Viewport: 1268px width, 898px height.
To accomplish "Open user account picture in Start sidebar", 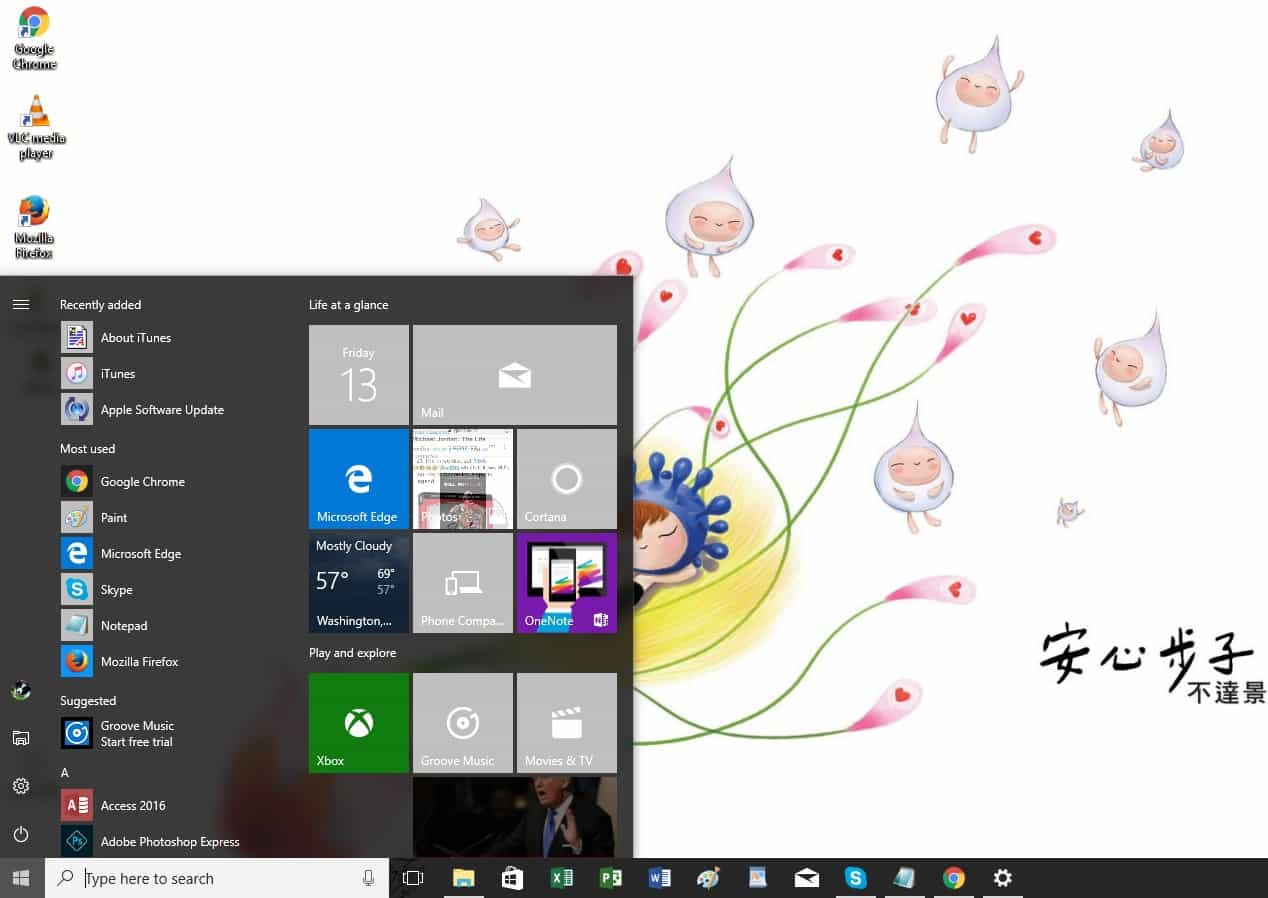I will point(21,690).
